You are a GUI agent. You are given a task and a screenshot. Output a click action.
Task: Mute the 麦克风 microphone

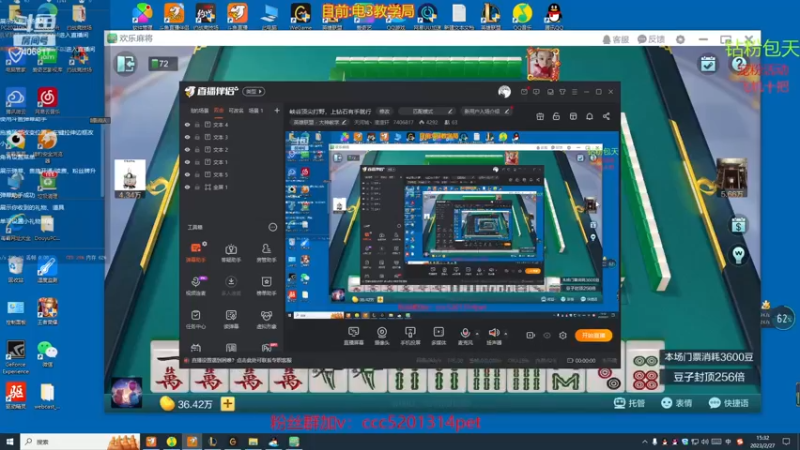465,336
